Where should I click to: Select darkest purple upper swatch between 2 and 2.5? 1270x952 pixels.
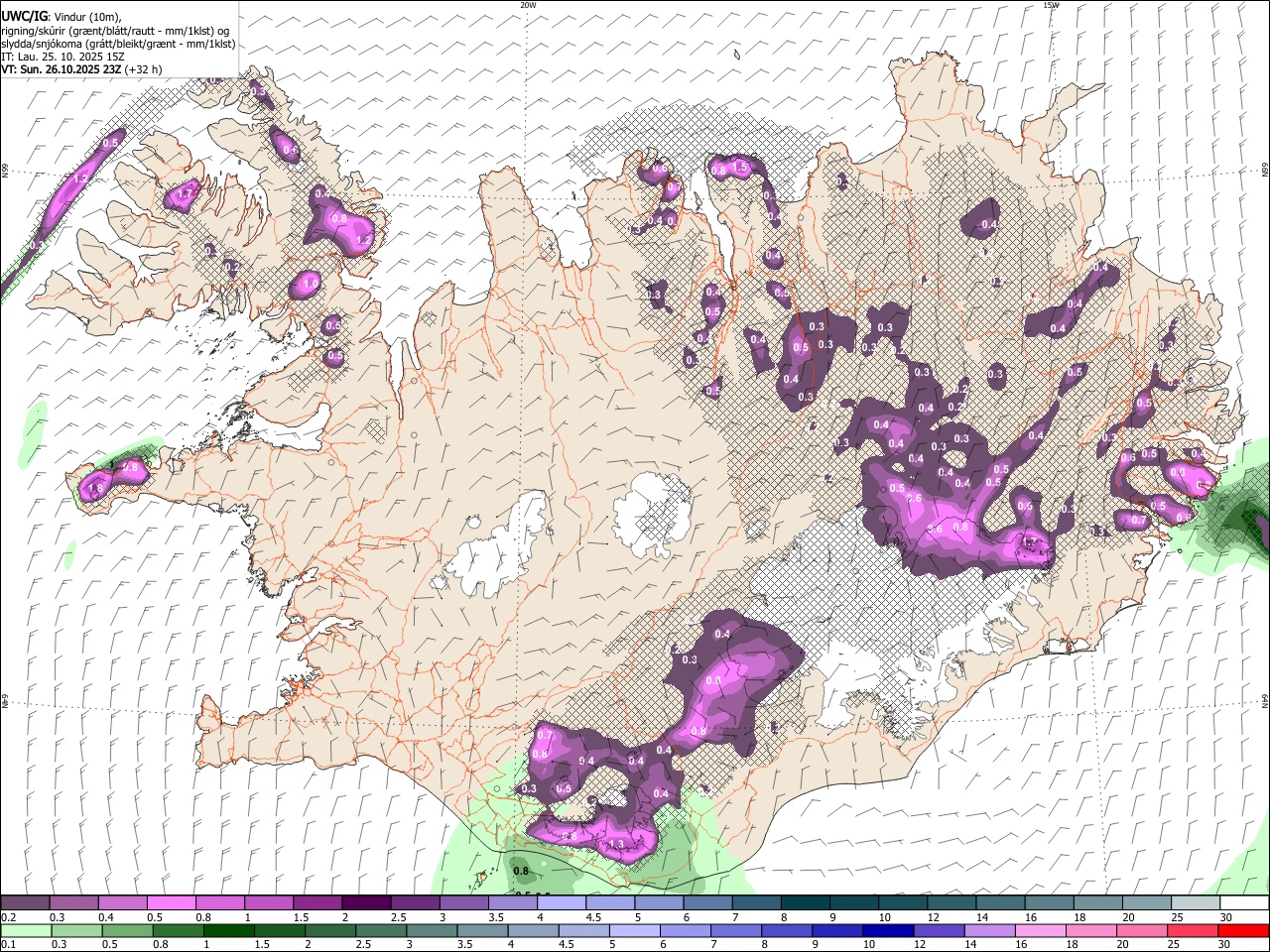tap(365, 903)
